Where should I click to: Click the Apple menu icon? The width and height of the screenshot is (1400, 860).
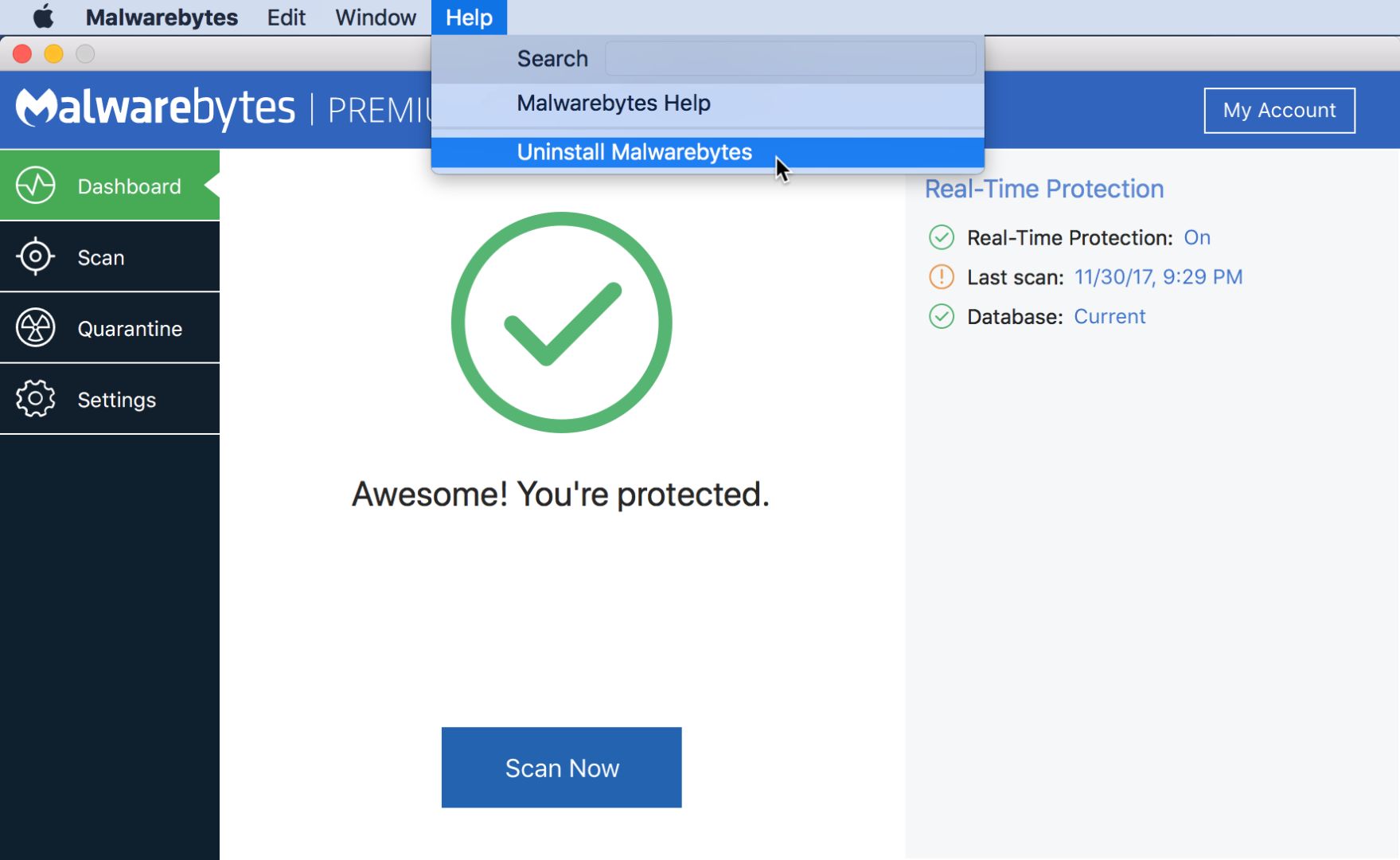43,17
